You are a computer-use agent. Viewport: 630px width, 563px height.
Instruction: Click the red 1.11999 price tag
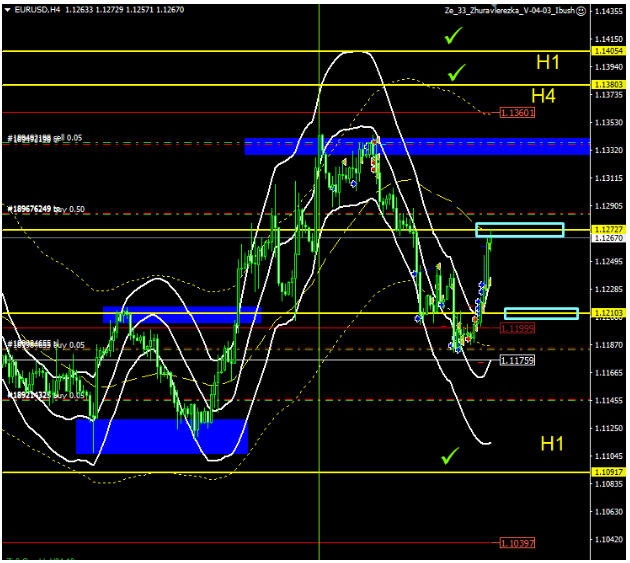517,328
